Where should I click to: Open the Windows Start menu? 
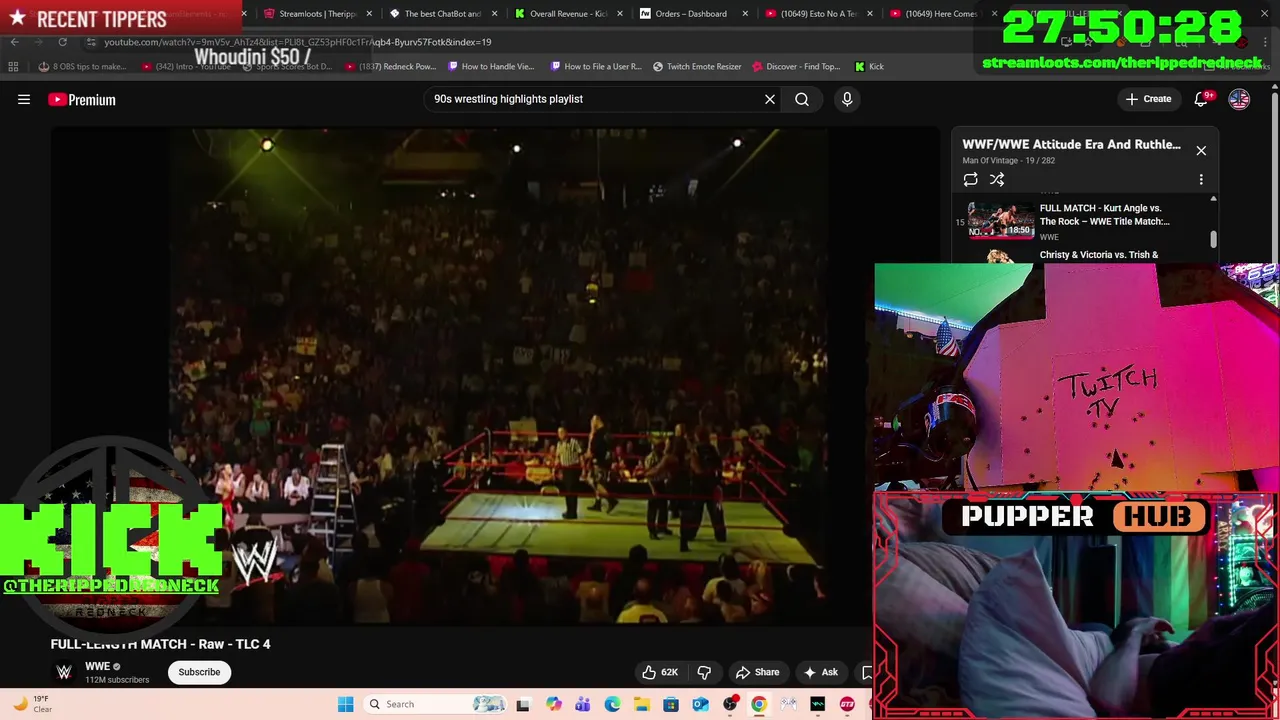(345, 704)
